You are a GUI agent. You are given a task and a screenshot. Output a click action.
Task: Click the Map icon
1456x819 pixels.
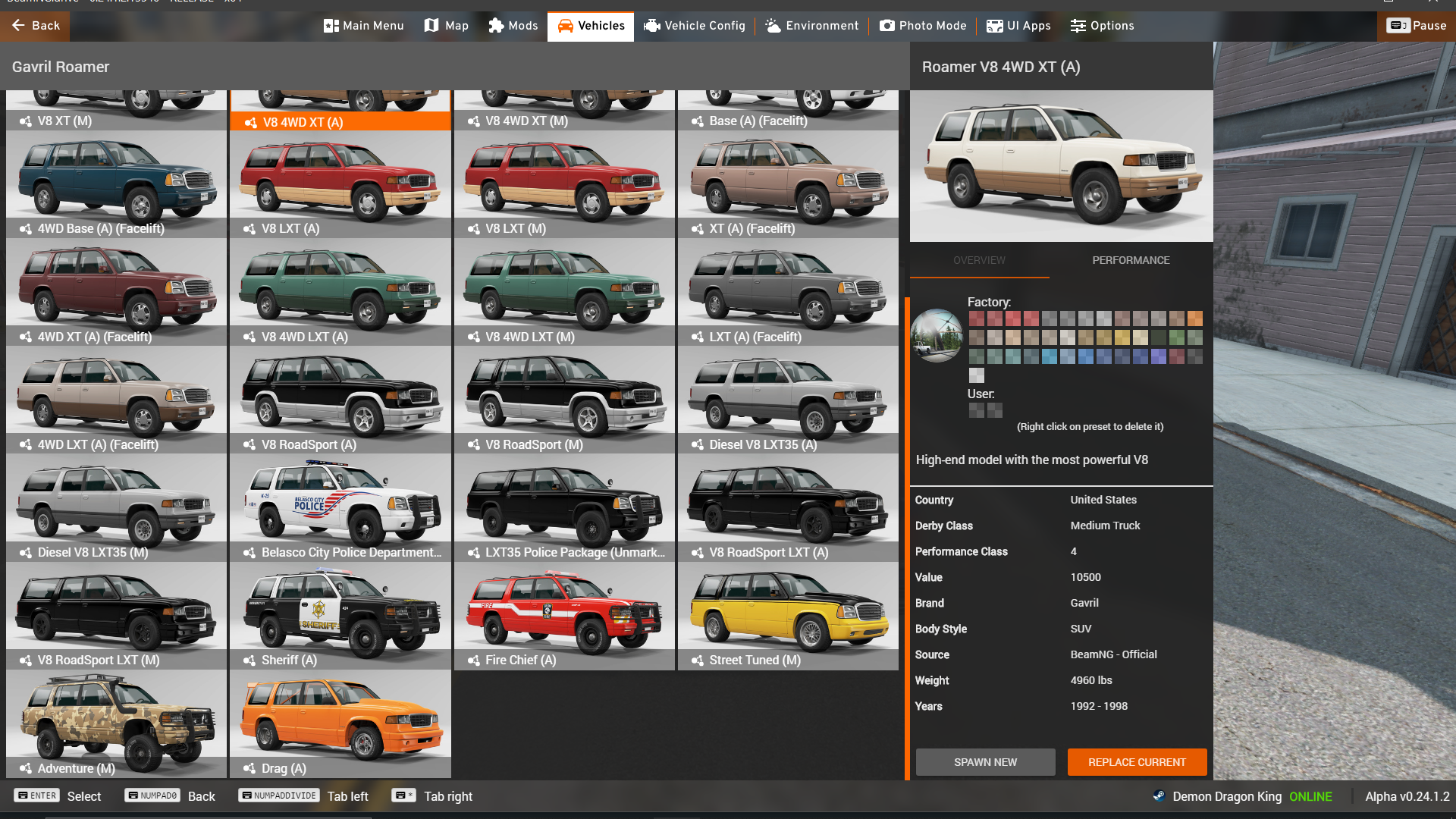coord(431,26)
